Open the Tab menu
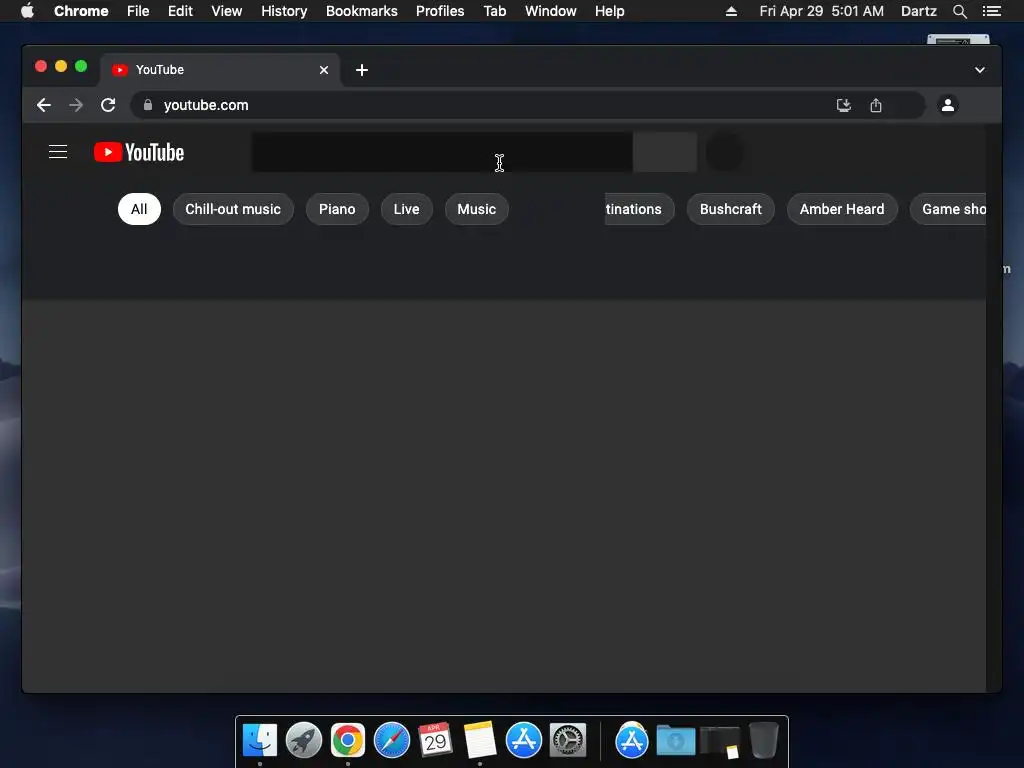The width and height of the screenshot is (1024, 768). click(x=494, y=11)
